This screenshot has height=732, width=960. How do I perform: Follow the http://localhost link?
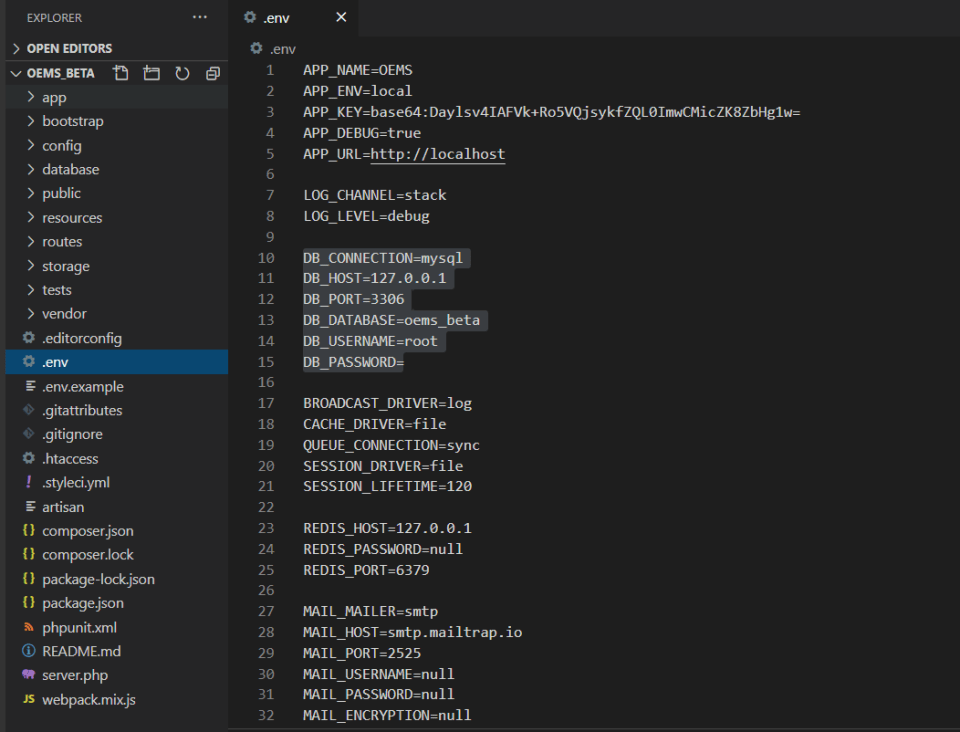tap(466, 153)
